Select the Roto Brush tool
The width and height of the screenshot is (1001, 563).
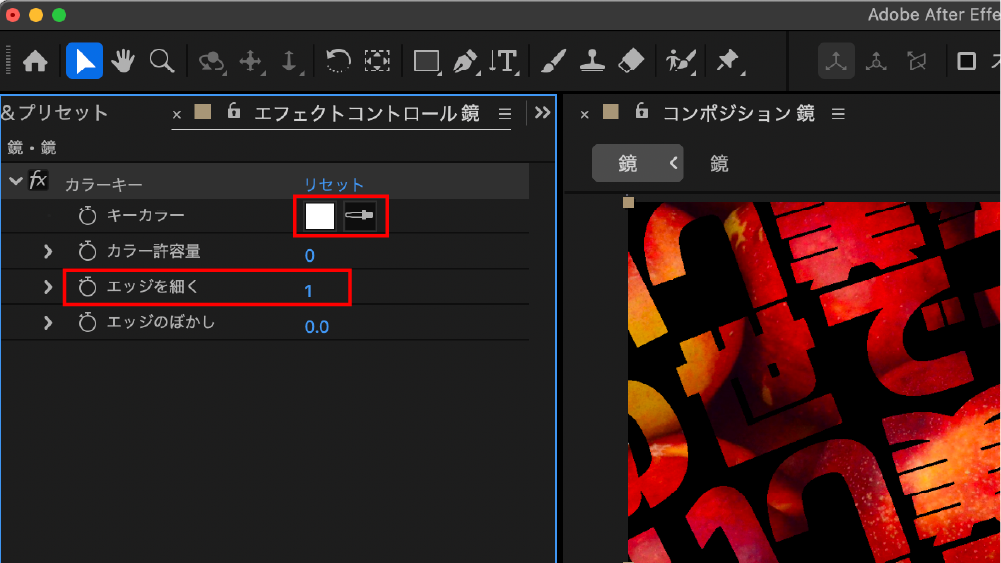click(681, 62)
